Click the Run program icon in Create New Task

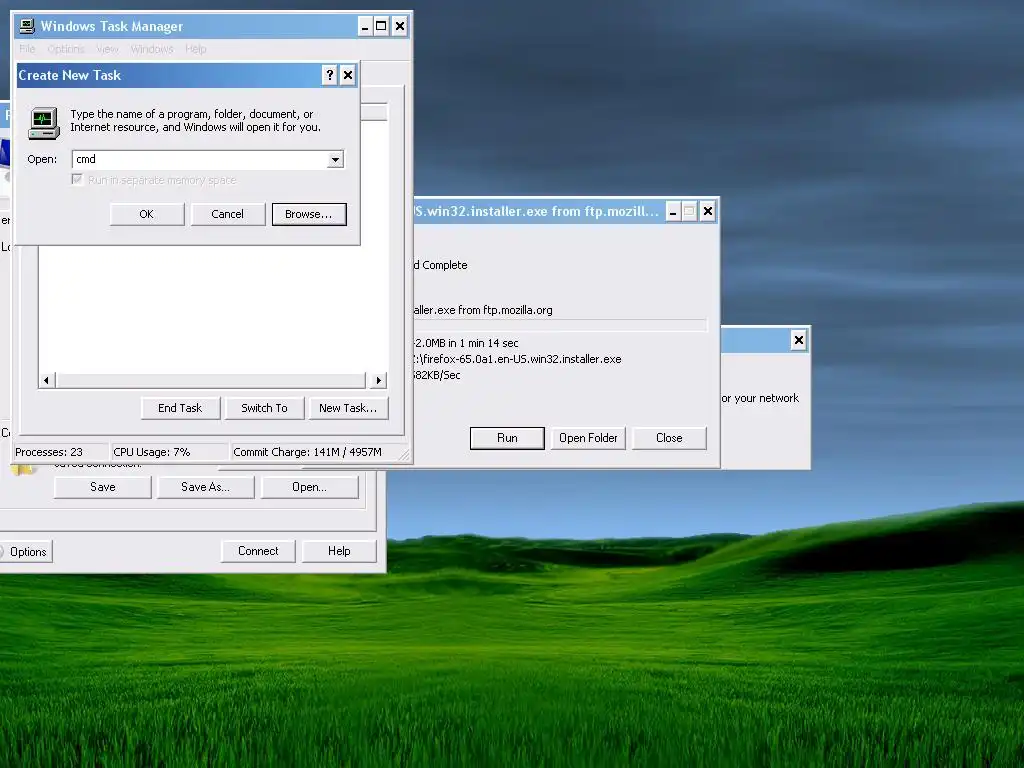point(44,123)
